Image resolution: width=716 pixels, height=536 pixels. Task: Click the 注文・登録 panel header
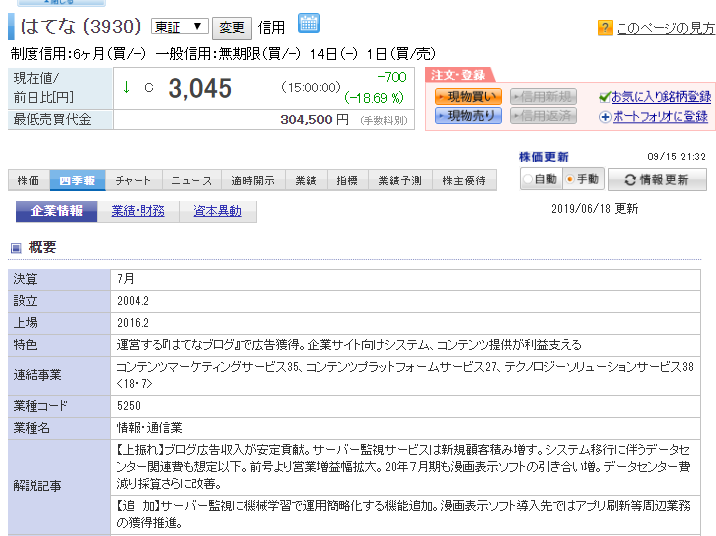click(458, 75)
